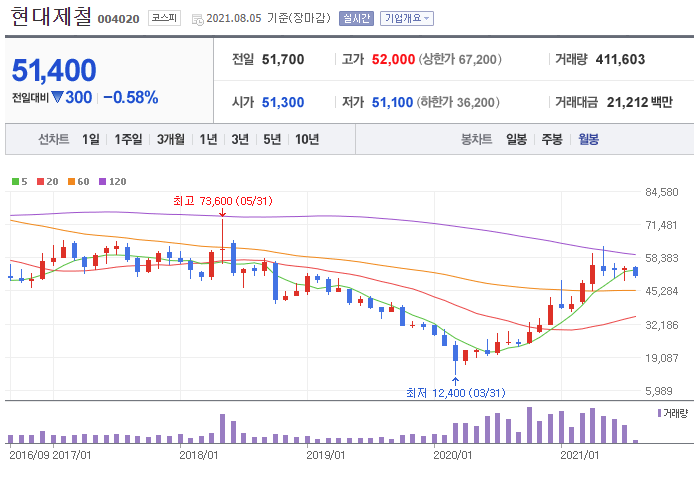Click the green 5 moving-average swatch
Viewport: 694px width, 477px height.
point(15,181)
